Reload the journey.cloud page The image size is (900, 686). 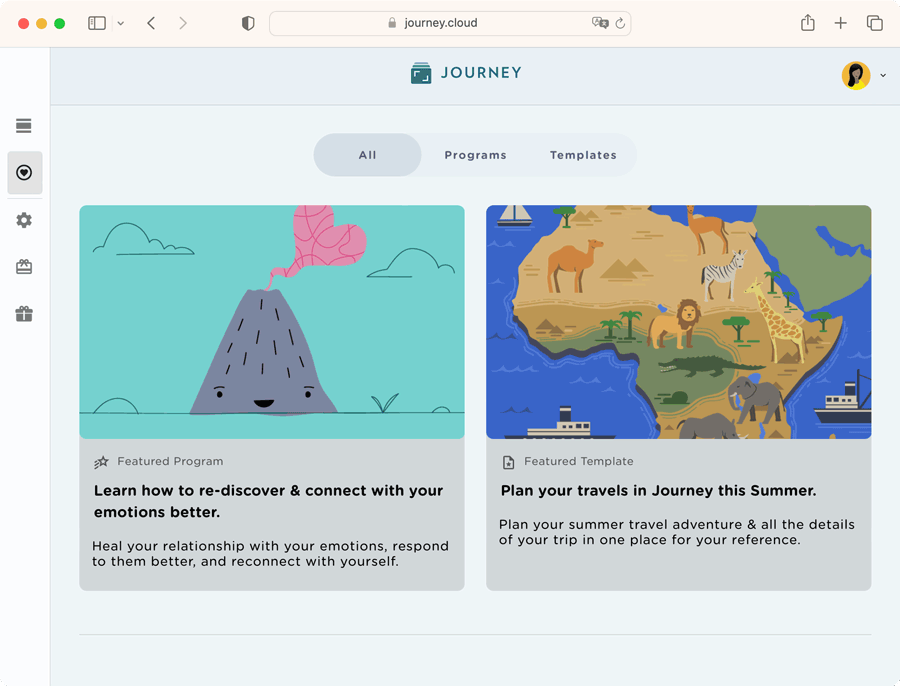620,24
